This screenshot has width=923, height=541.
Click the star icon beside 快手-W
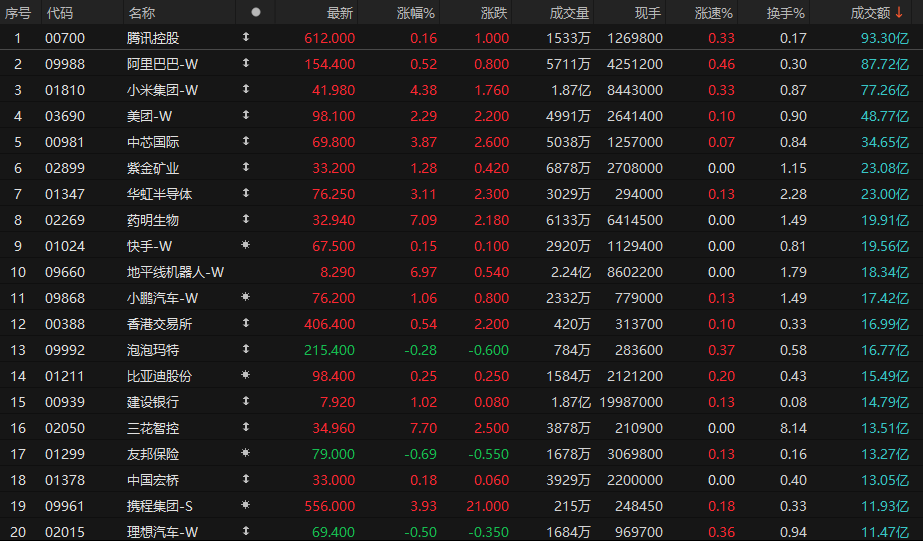[x=246, y=245]
